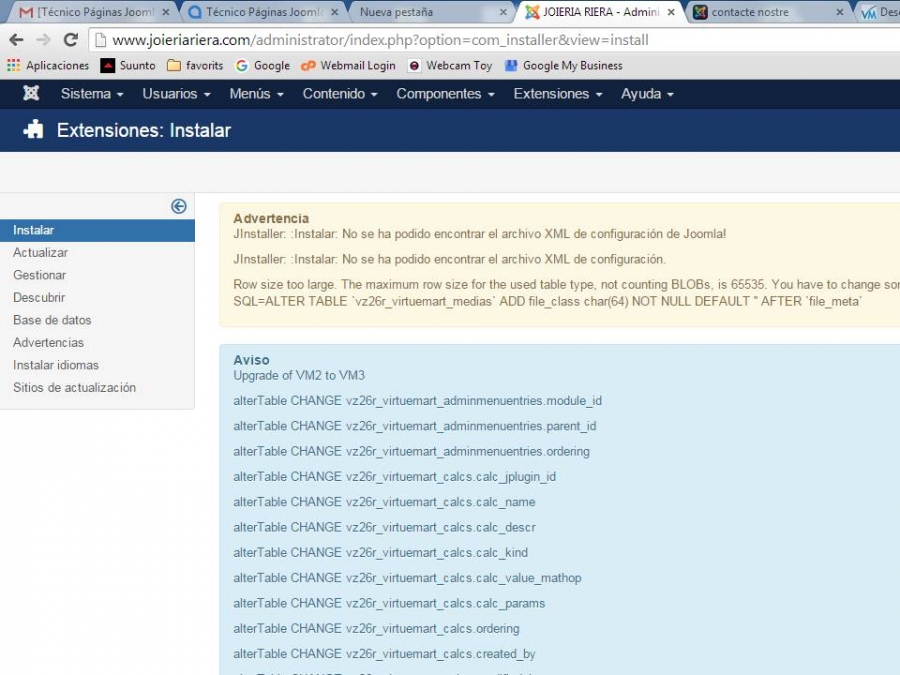Click the adminmenuentries.parent_id alterTable line

414,426
